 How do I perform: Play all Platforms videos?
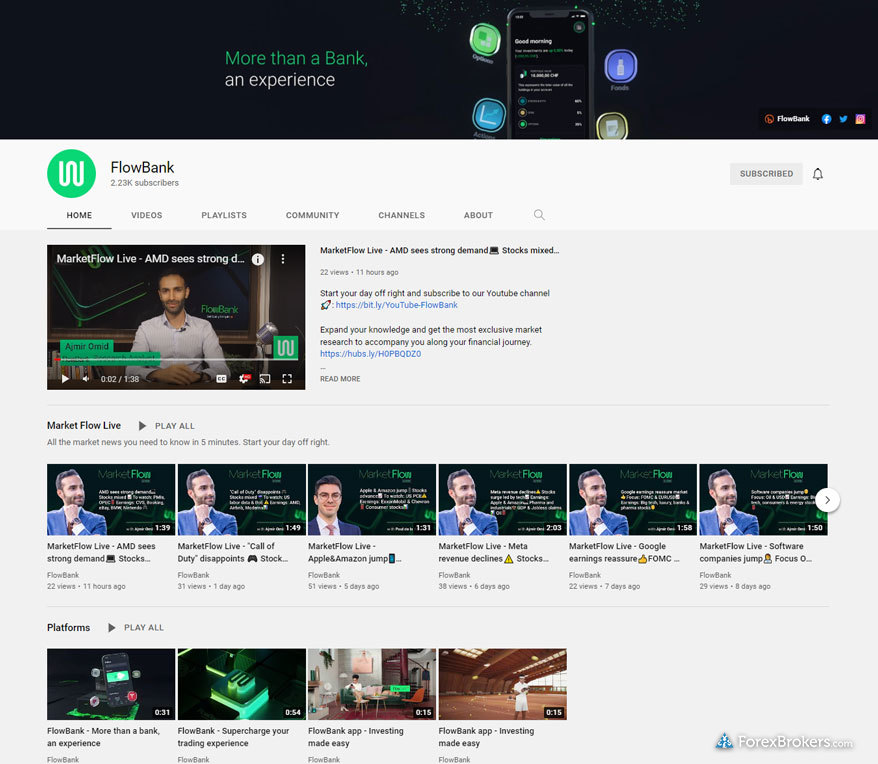click(136, 628)
